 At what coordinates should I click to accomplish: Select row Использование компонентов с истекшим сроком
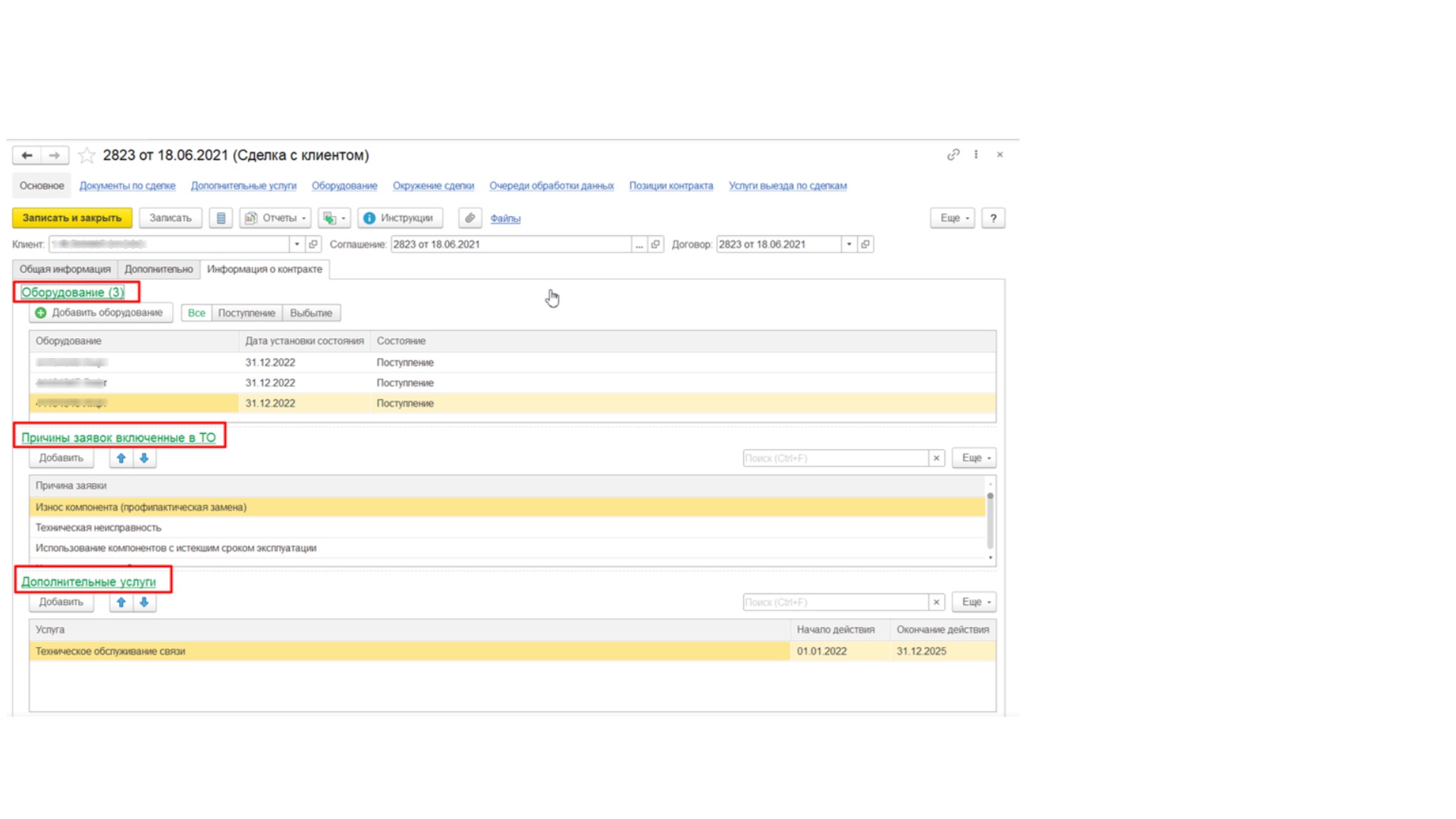tap(507, 548)
